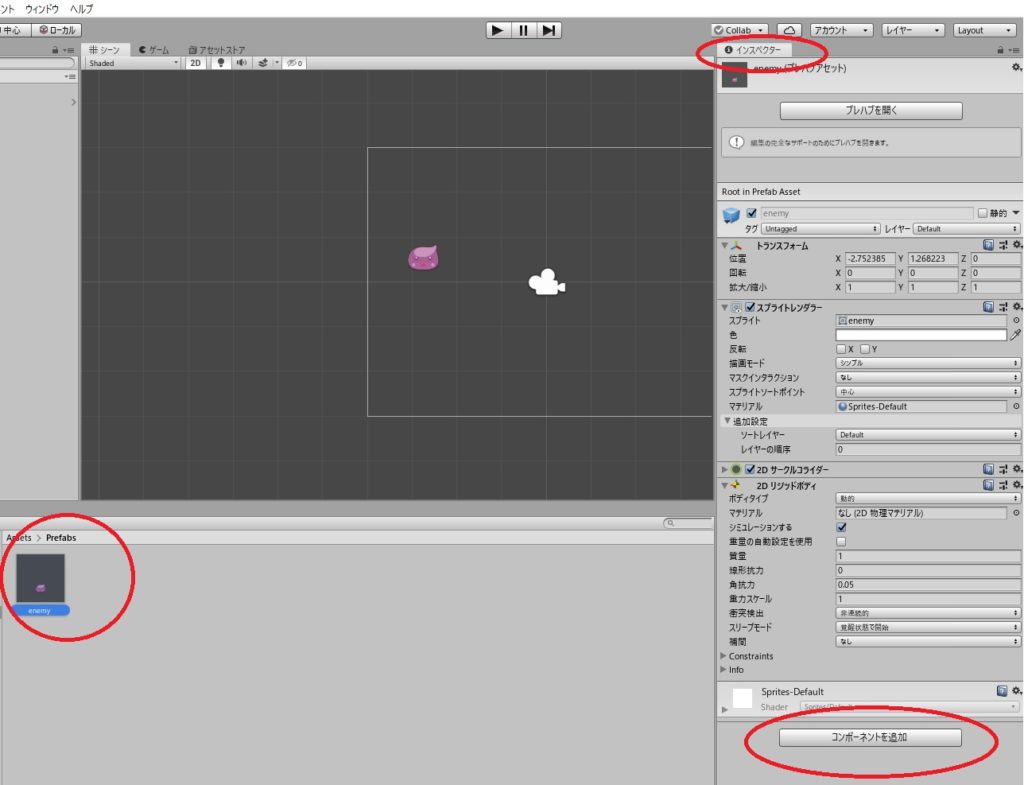Uncheck the Simulated (シミュレーションする) checkbox

841,527
